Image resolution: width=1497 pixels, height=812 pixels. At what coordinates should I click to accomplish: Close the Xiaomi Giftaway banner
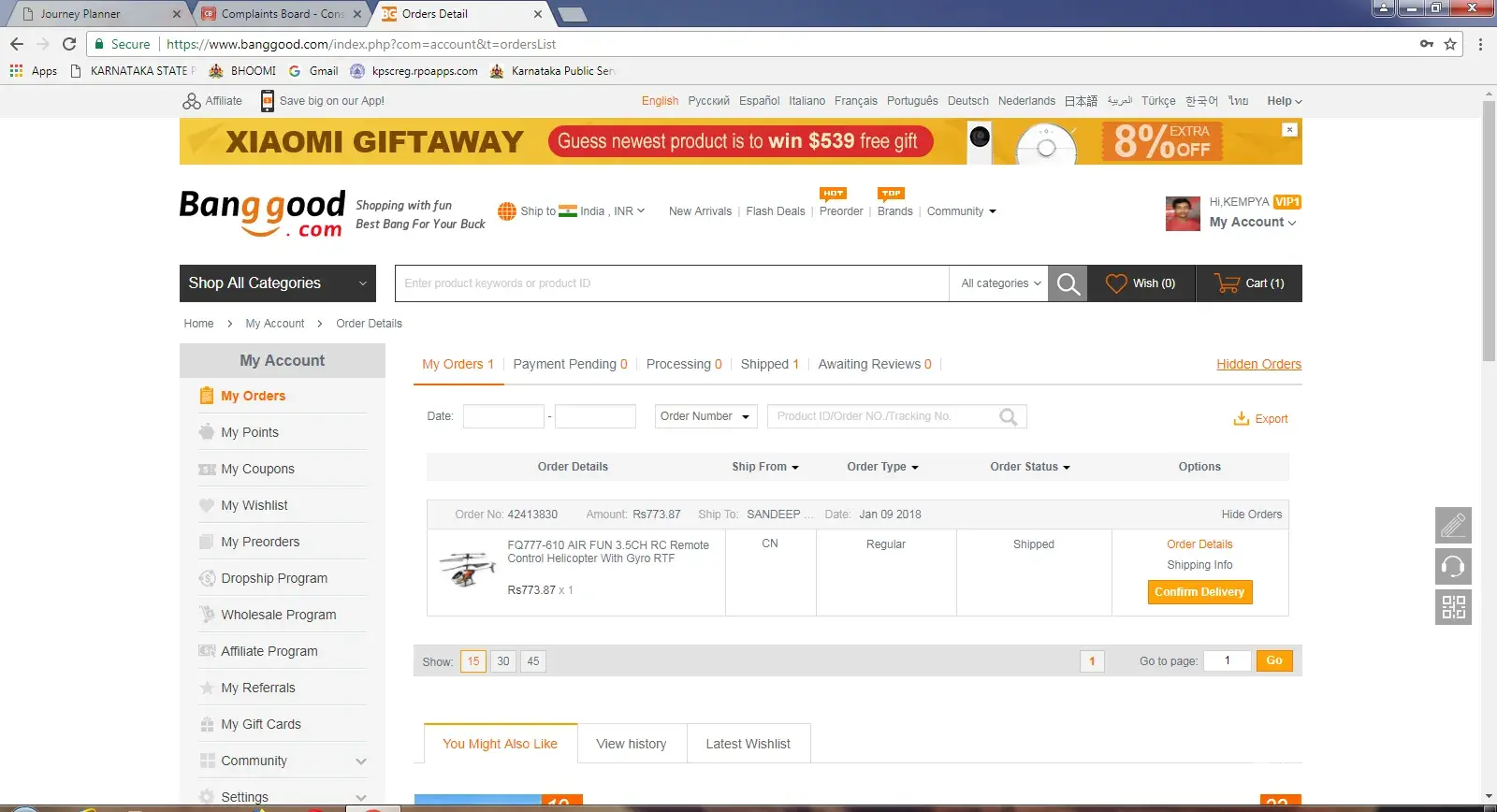click(1289, 130)
